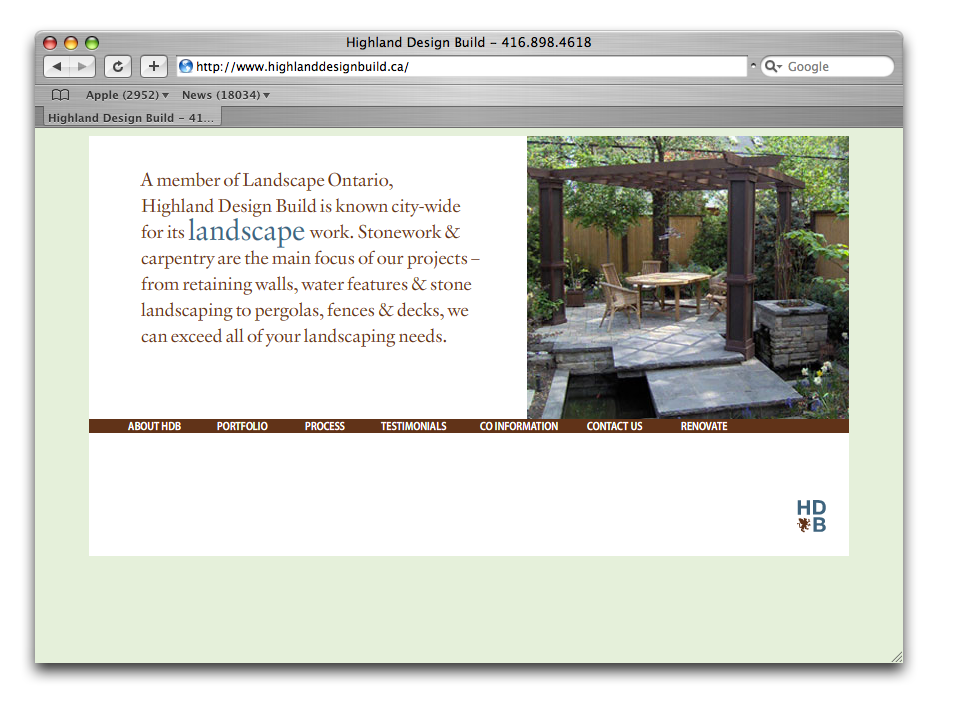The height and width of the screenshot is (718, 963).
Task: Click the text 'A member of Landscape Ontario,'
Action: point(267,180)
